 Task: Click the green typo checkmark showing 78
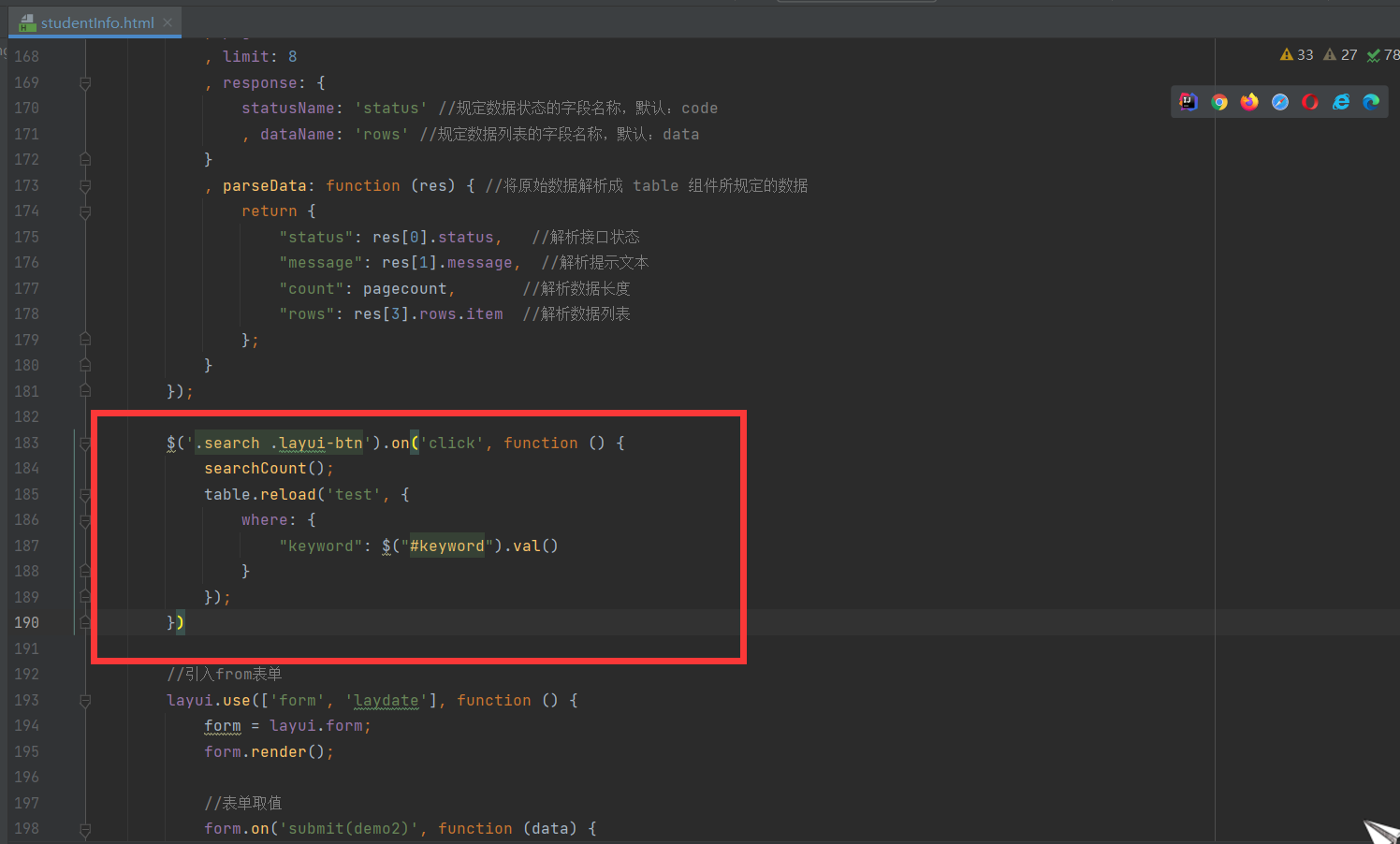(1383, 55)
